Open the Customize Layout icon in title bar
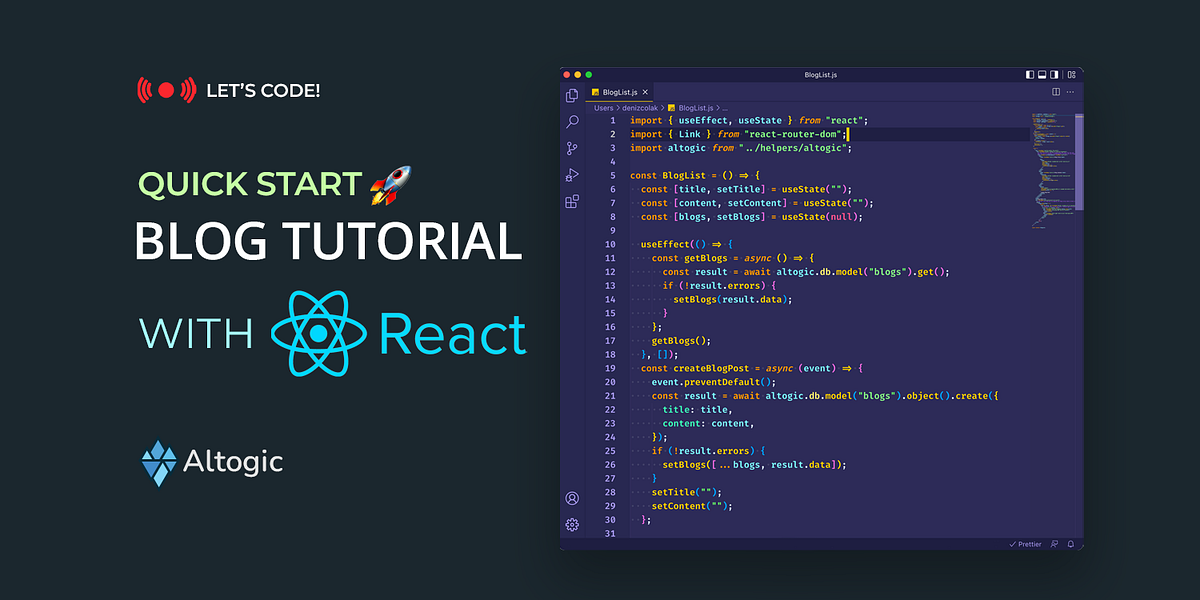The width and height of the screenshot is (1200, 600). [1072, 75]
